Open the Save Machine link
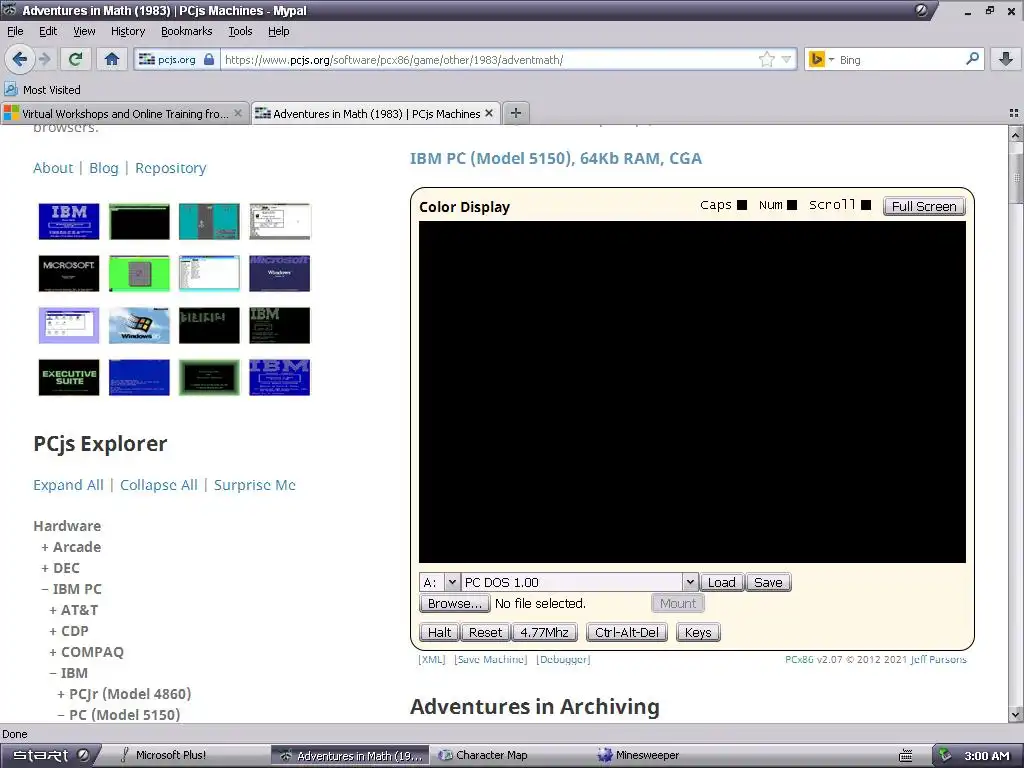Image resolution: width=1024 pixels, height=768 pixels. 490,660
